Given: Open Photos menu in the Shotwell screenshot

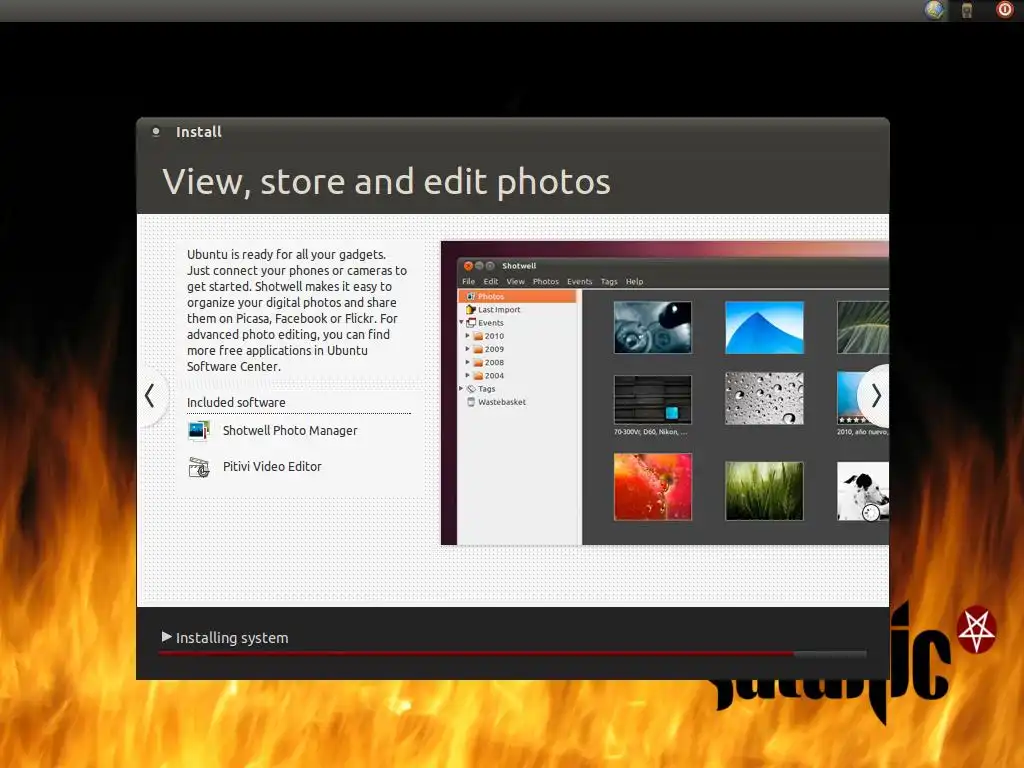Looking at the screenshot, I should 546,281.
